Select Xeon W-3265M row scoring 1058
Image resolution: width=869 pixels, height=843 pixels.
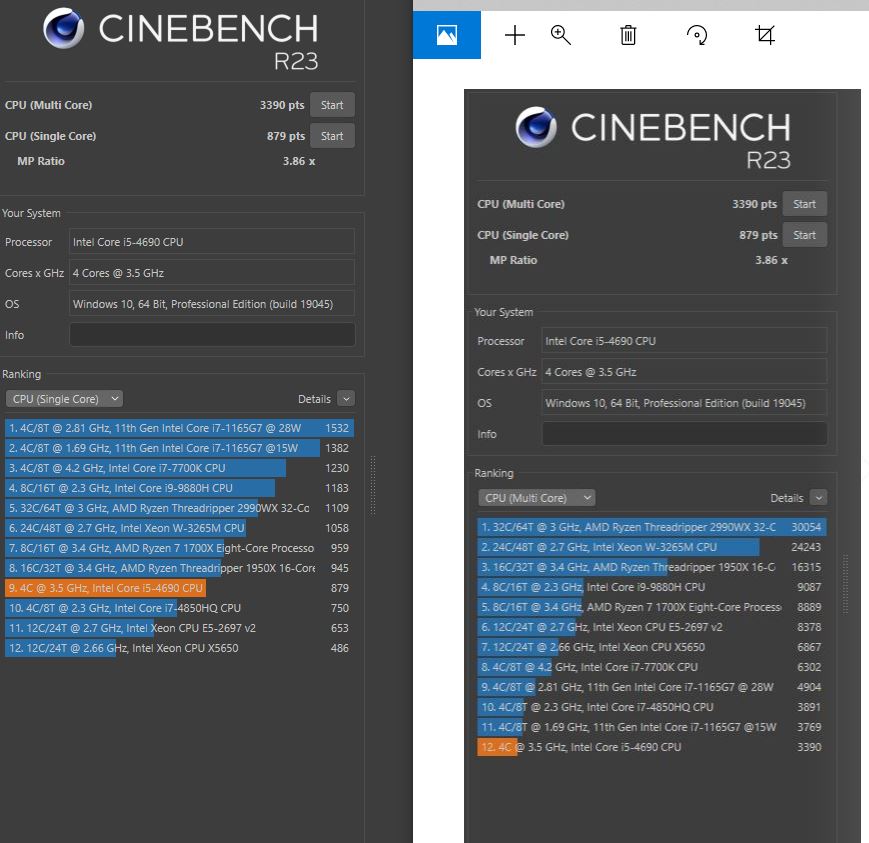point(180,528)
